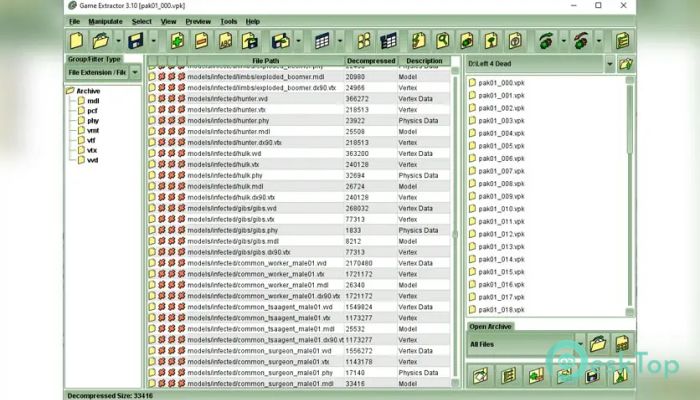Click the New Archive toolbar icon

point(76,41)
